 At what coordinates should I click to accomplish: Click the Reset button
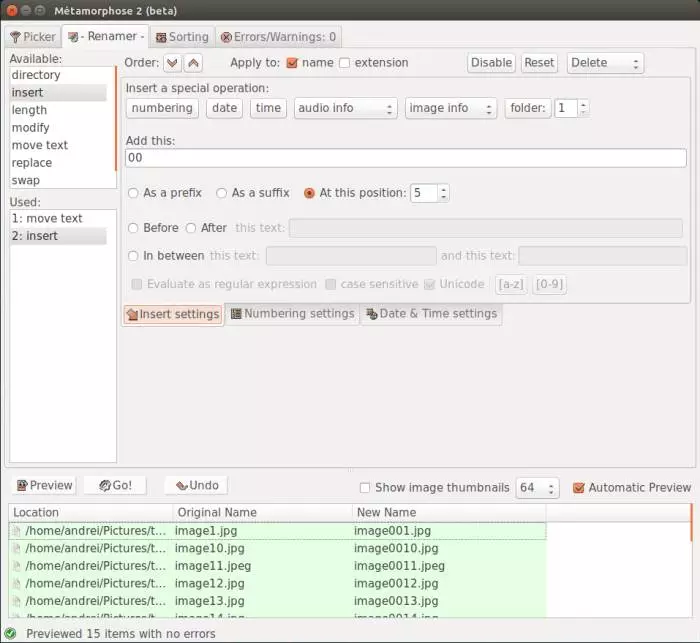coord(539,63)
